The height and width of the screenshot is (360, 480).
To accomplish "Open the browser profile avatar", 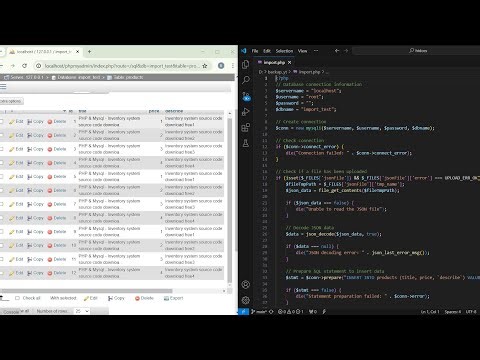I will tap(221, 66).
